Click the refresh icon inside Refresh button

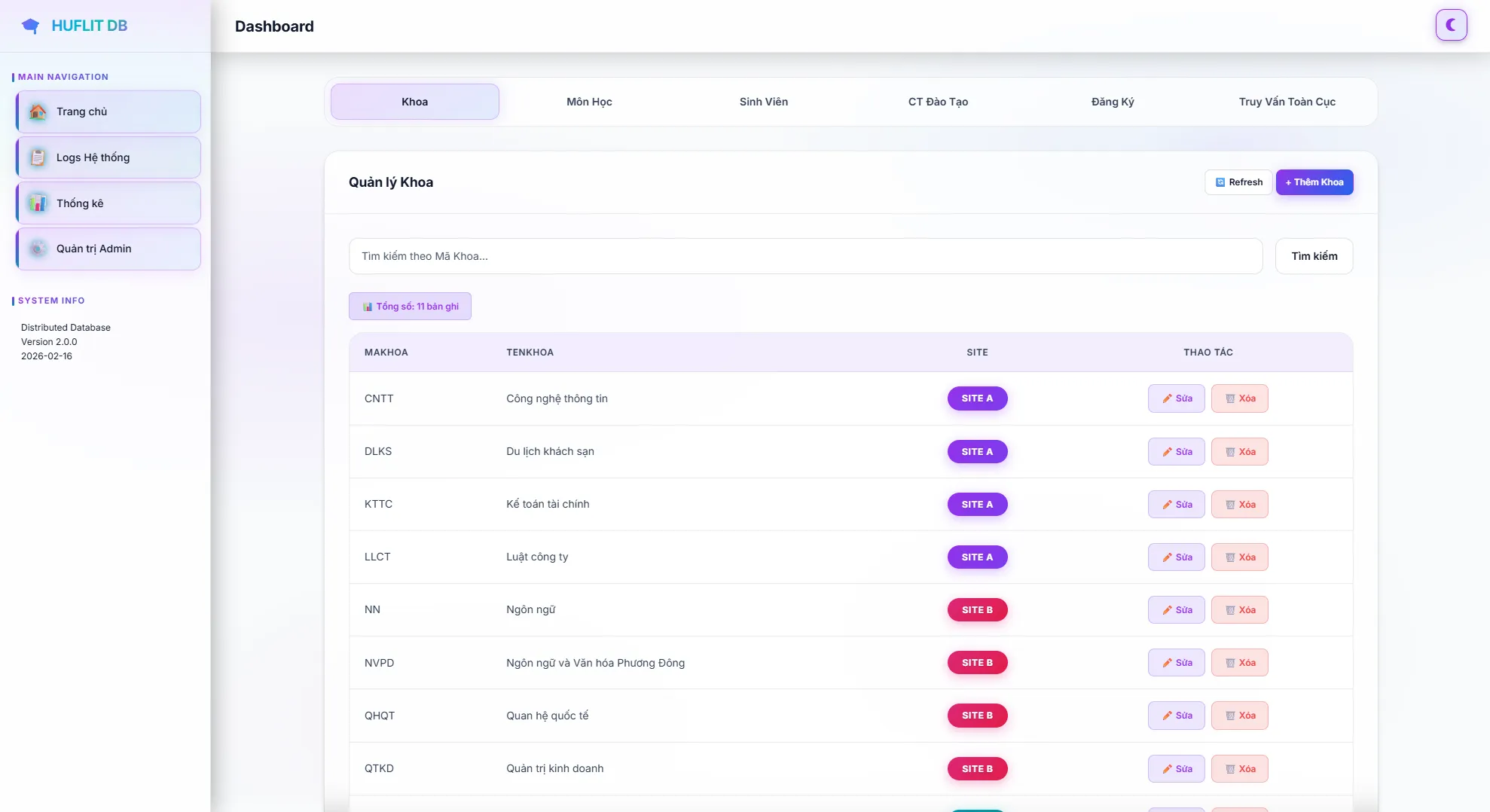tap(1220, 182)
